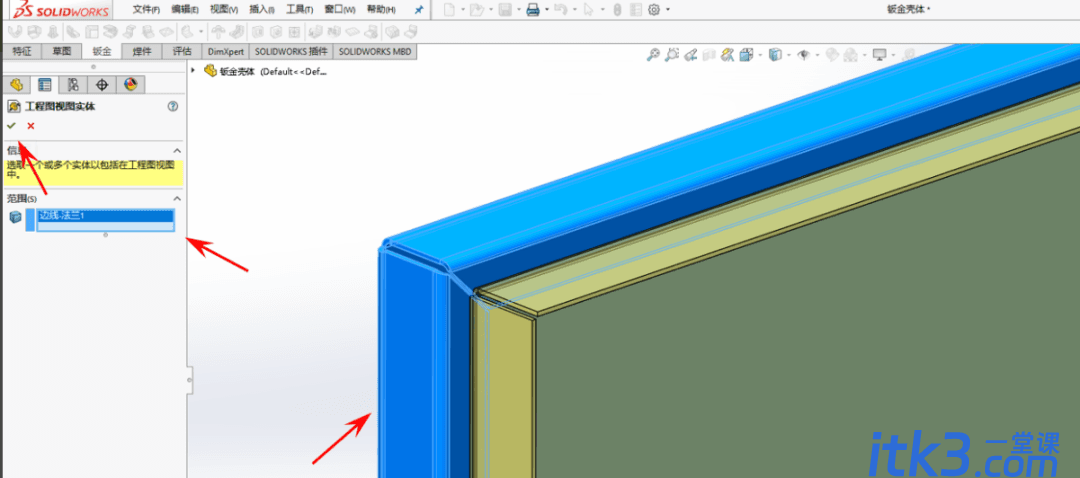The height and width of the screenshot is (478, 1080).
Task: Click View Settings monitor icon
Action: point(879,54)
